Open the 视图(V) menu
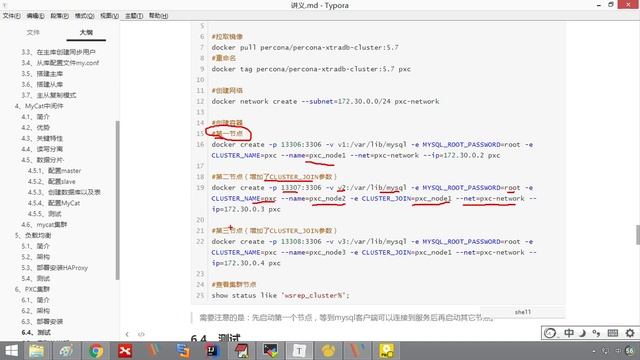 click(109, 16)
